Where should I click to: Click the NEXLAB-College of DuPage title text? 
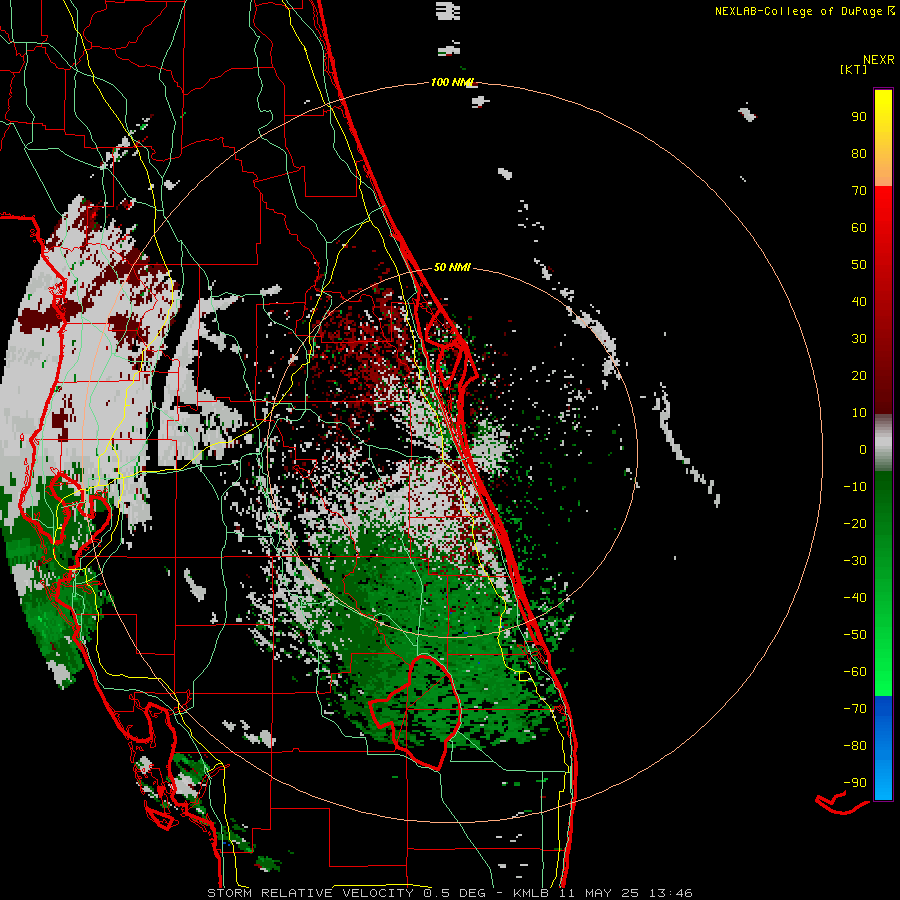pos(798,11)
